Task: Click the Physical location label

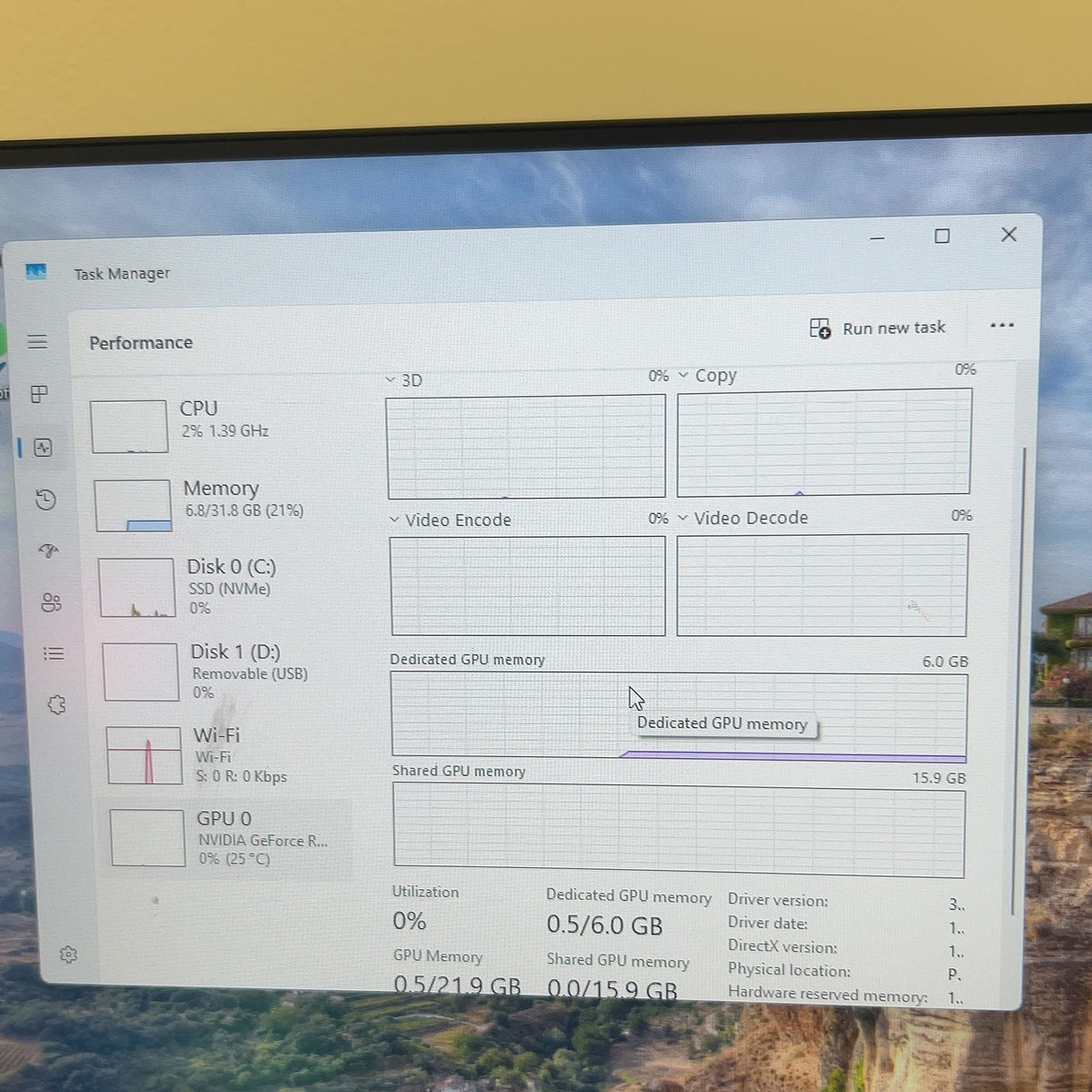Action: point(789,970)
